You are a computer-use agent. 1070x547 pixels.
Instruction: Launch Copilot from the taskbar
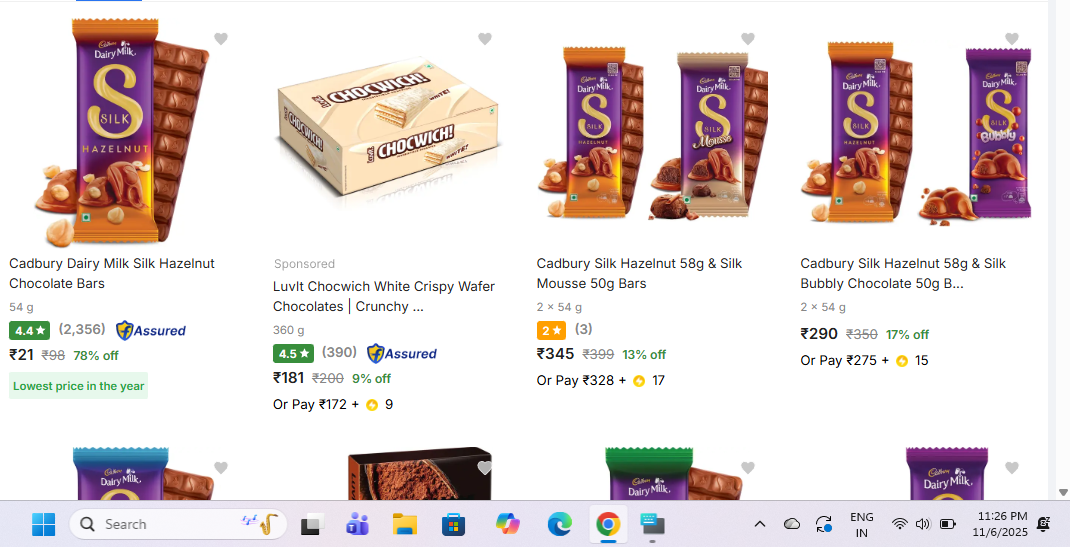click(x=508, y=524)
